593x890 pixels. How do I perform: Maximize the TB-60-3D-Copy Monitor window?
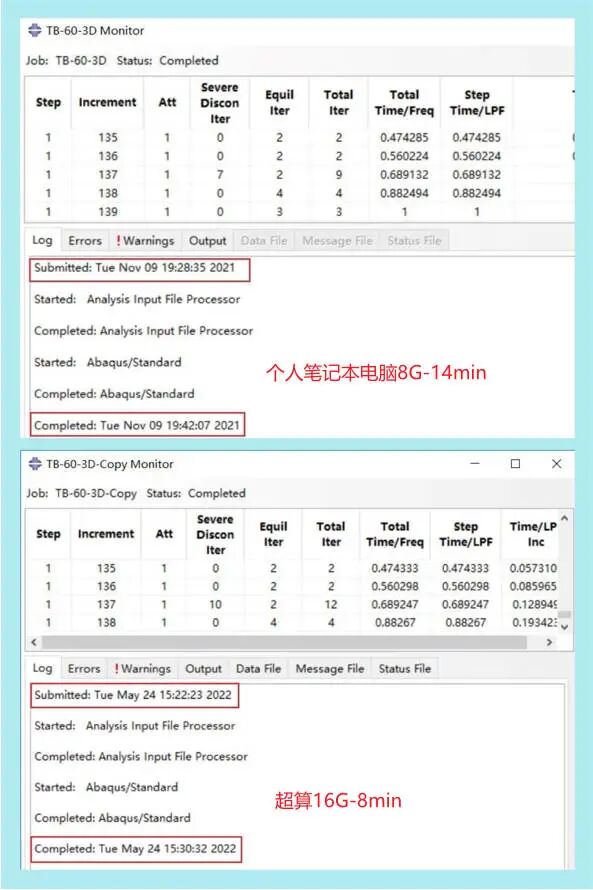pos(515,463)
